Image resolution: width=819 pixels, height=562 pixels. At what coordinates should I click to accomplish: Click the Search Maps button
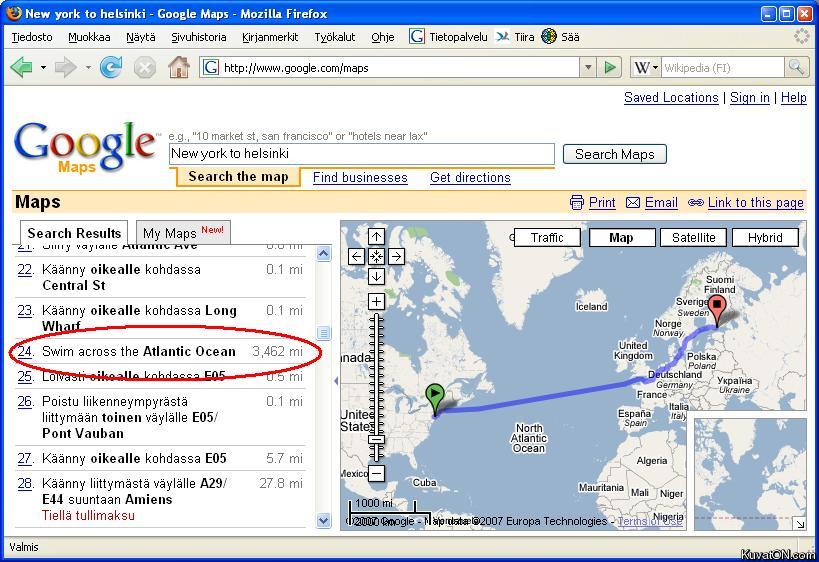pyautogui.click(x=615, y=154)
